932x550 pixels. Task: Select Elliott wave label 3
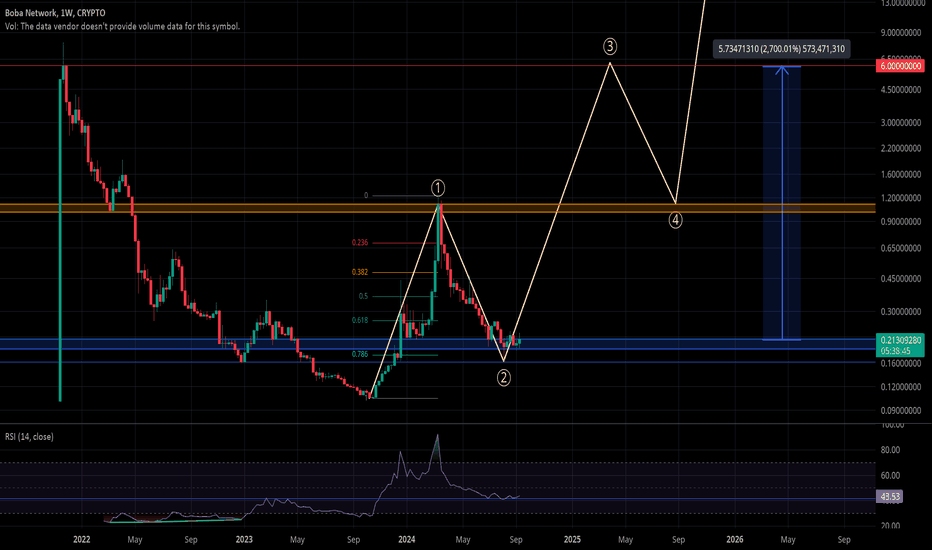(610, 46)
